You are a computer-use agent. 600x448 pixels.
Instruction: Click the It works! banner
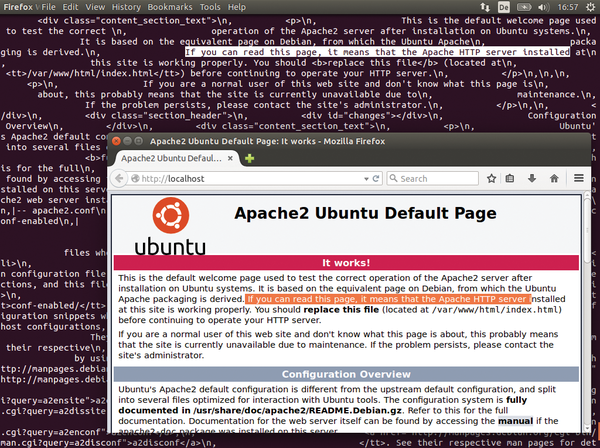346,263
